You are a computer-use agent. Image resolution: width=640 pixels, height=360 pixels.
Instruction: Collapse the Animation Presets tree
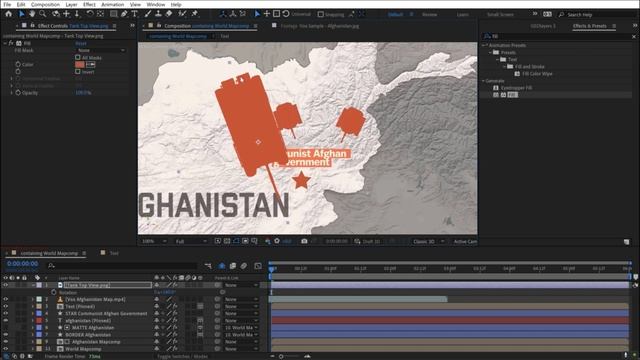(x=484, y=45)
